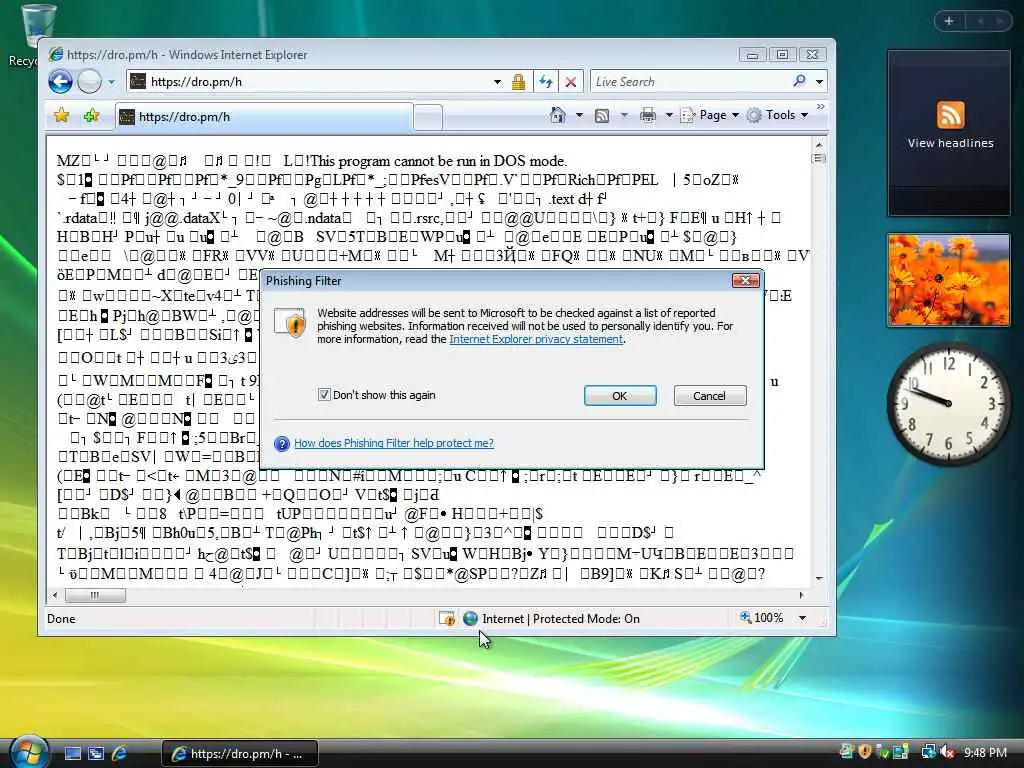Close the Phishing Filter dialog
Screen dimensions: 1024x768
coord(745,281)
